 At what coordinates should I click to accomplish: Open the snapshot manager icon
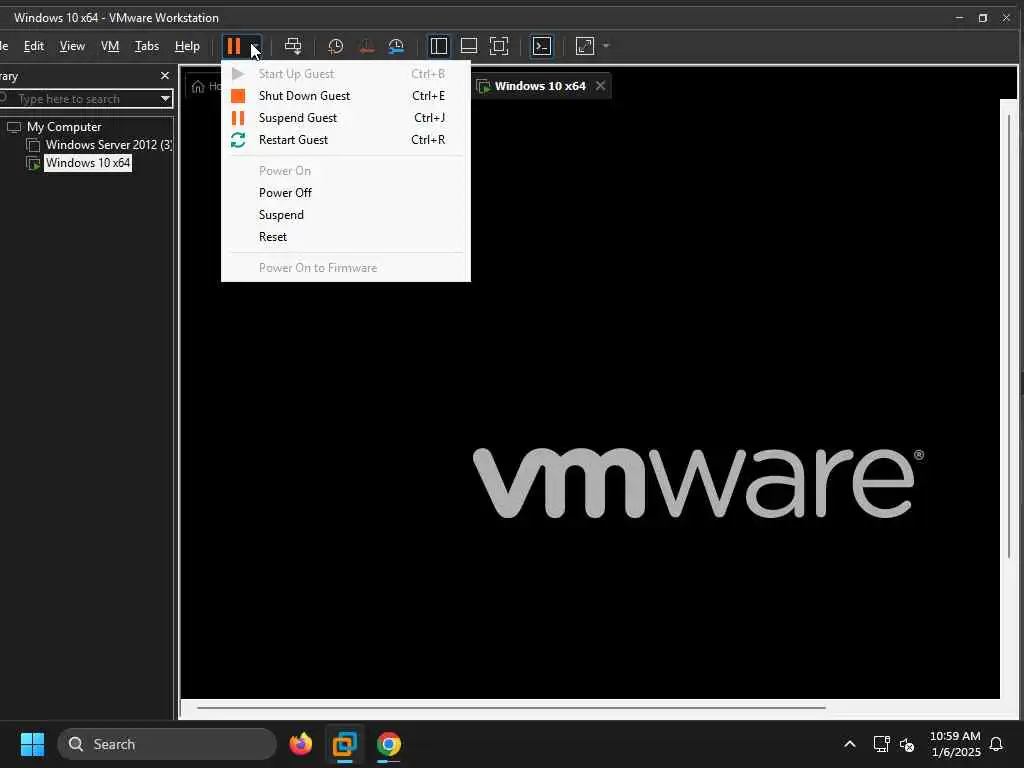(x=396, y=46)
